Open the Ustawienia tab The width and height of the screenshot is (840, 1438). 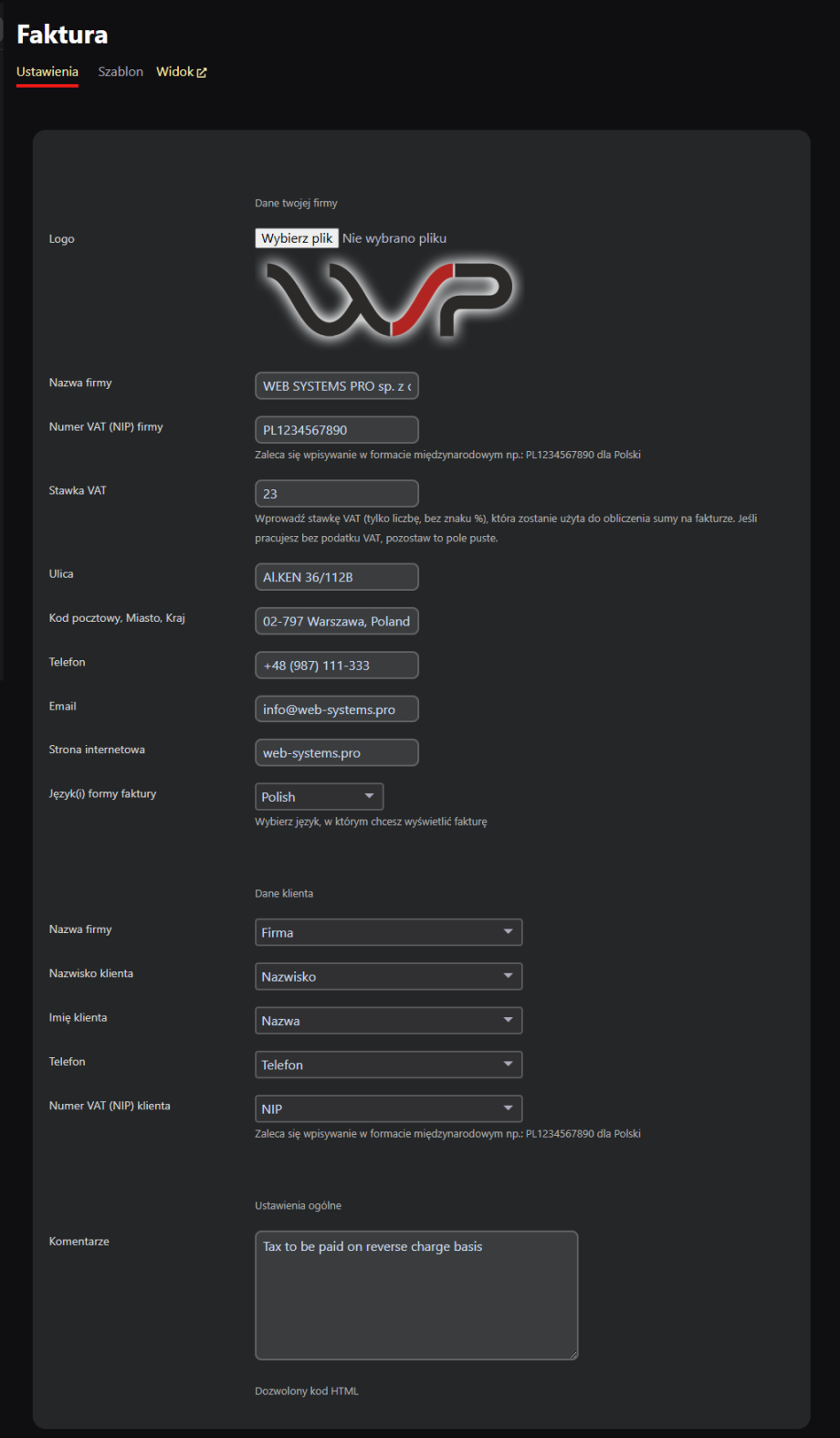pyautogui.click(x=47, y=71)
